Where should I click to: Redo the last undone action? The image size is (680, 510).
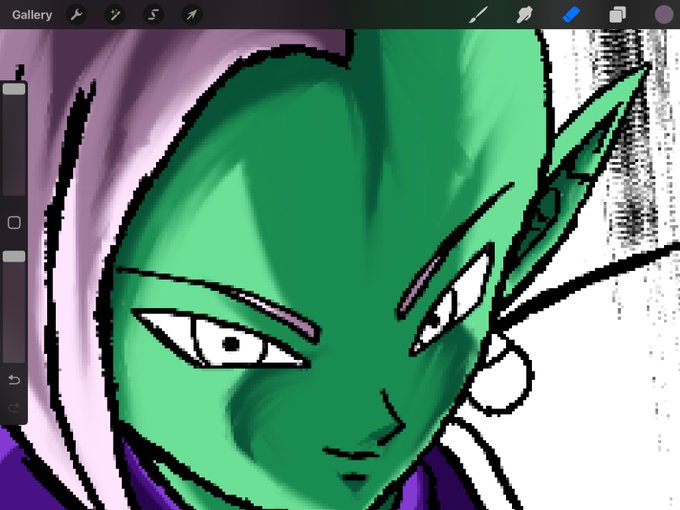point(14,407)
